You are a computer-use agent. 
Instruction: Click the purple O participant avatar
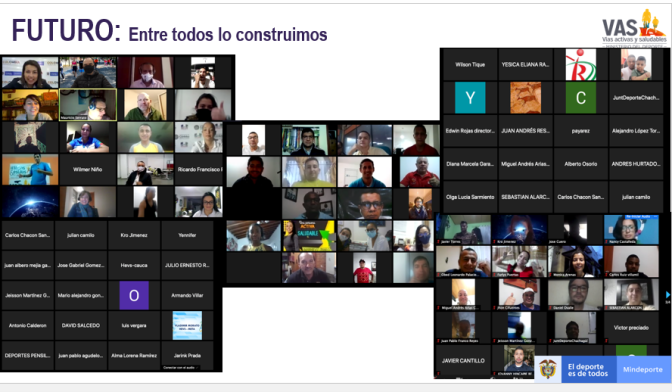134,295
